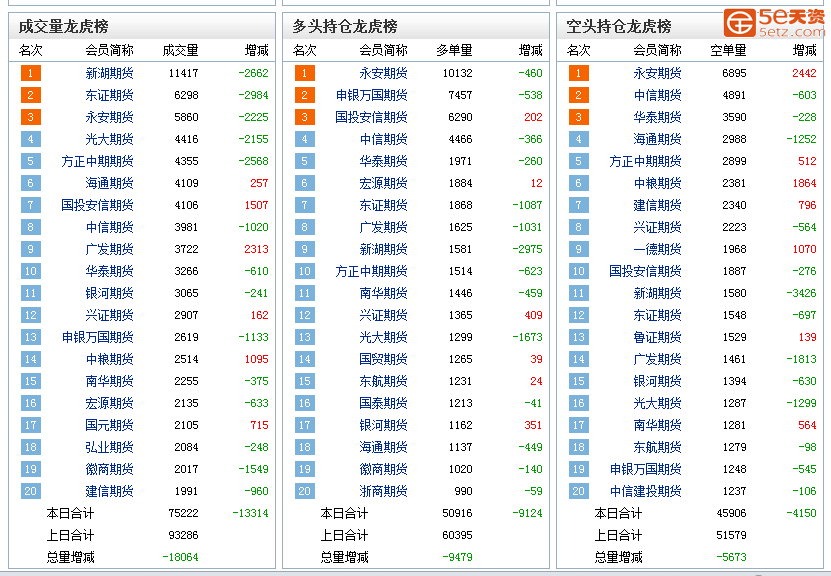Open 银河期货 in the 成交量龙虎榜 table
The height and width of the screenshot is (576, 831).
point(109,293)
